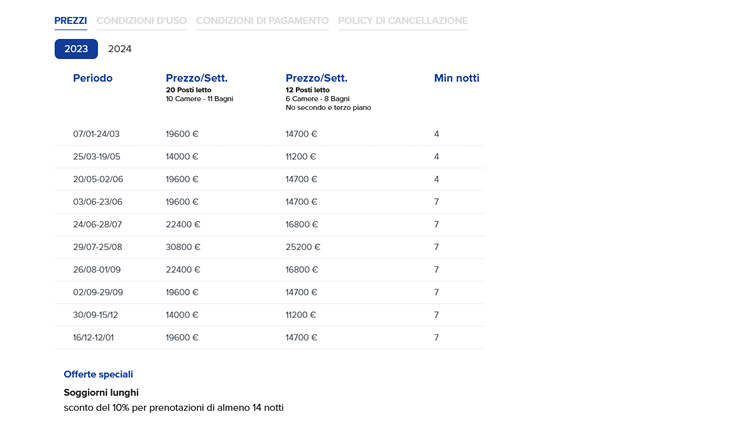The height and width of the screenshot is (446, 735).
Task: Click the Min notti column header
Action: (x=457, y=78)
